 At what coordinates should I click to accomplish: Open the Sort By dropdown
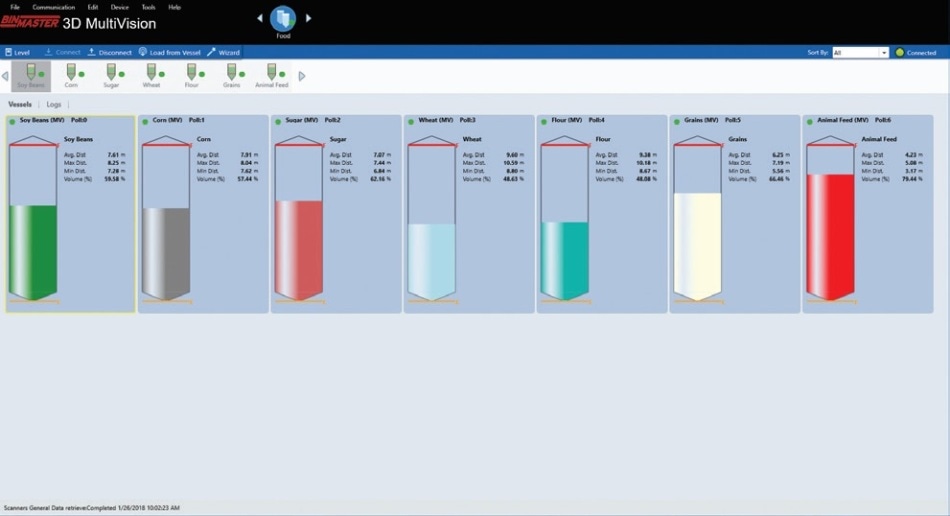pyautogui.click(x=860, y=53)
